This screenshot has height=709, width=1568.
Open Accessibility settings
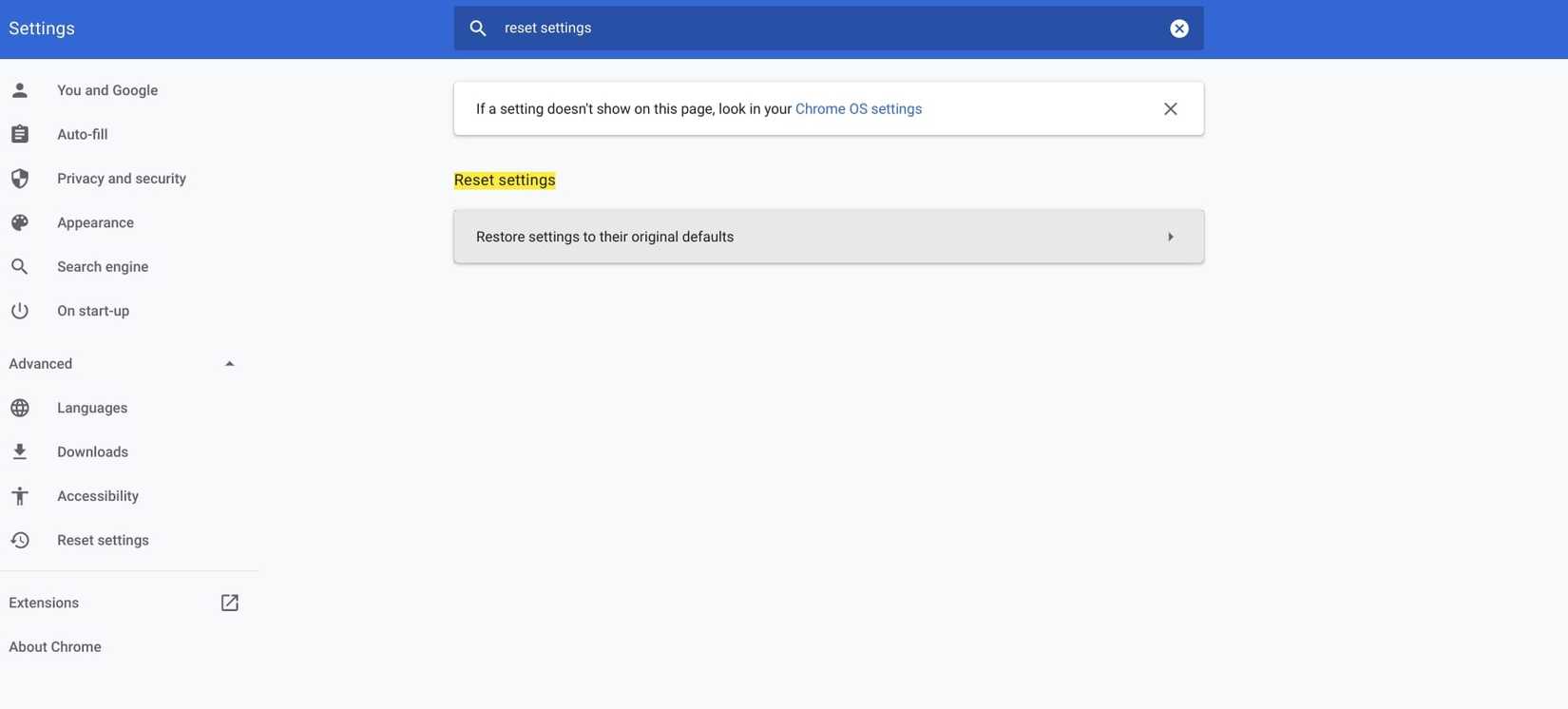click(98, 496)
